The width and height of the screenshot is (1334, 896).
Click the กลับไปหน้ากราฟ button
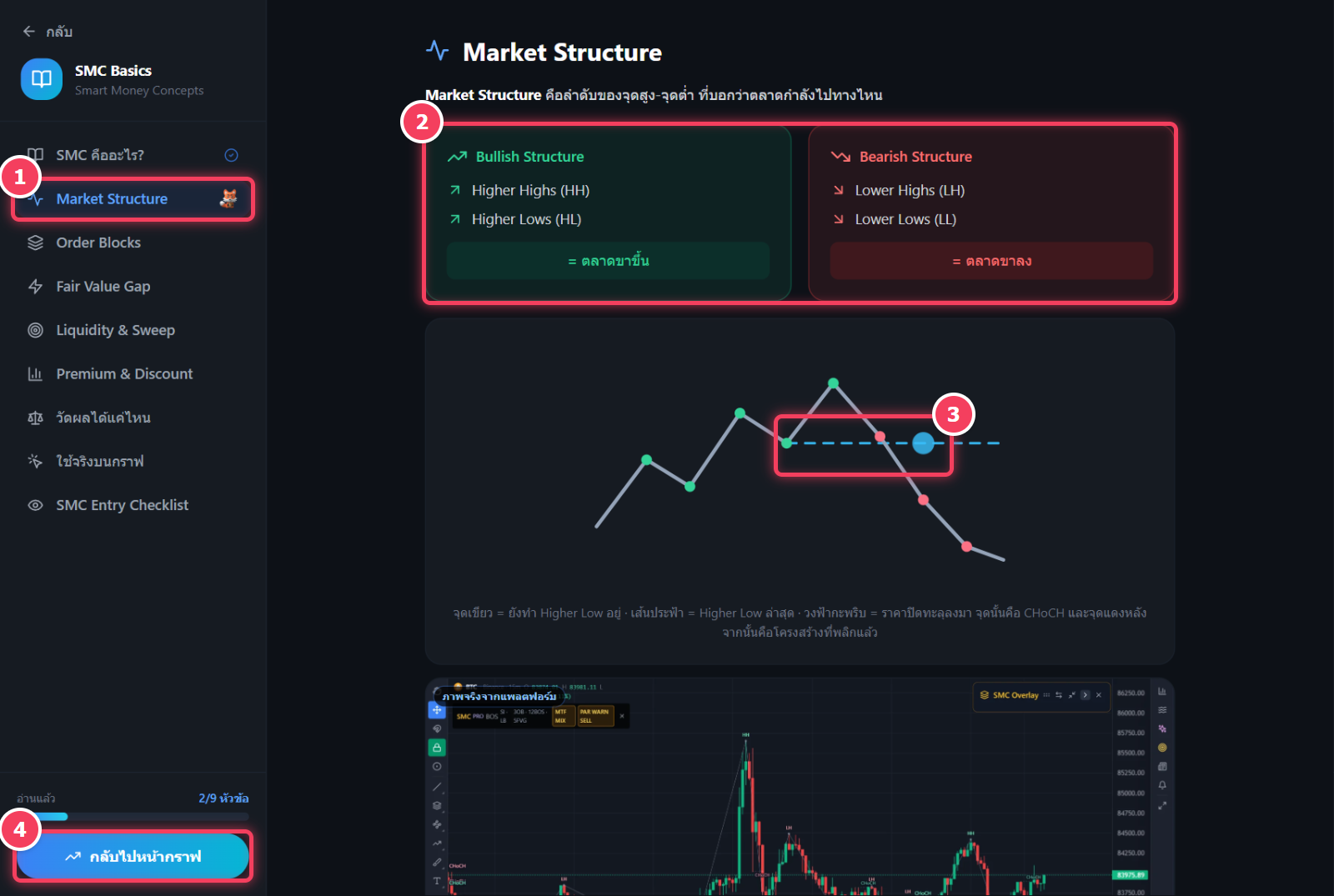[x=133, y=856]
